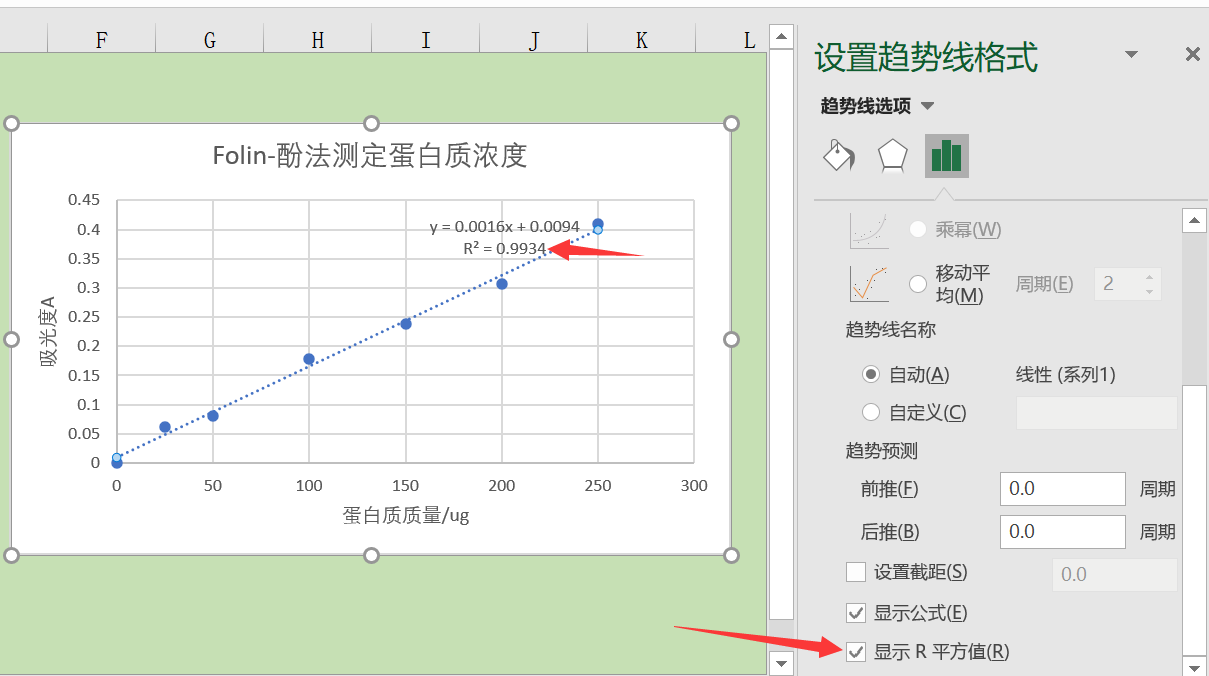This screenshot has width=1209, height=676.
Task: Select column K header
Action: point(641,39)
